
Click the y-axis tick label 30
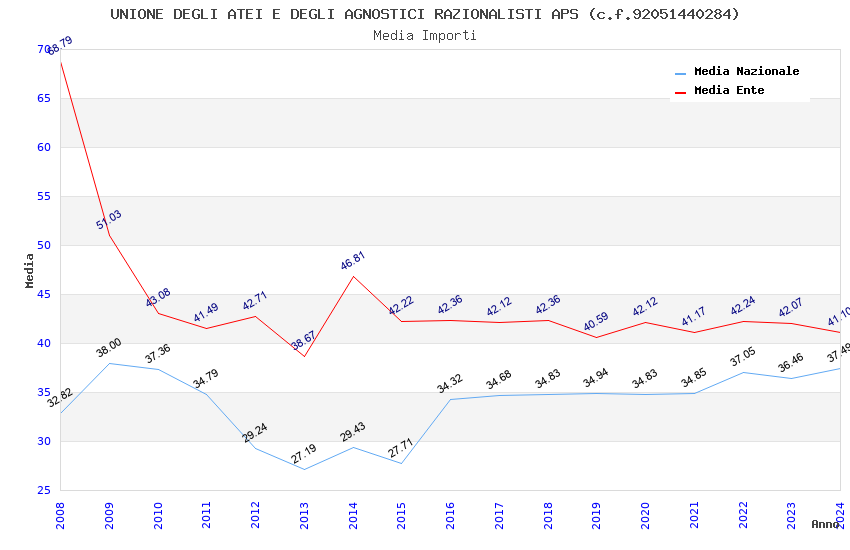44,442
